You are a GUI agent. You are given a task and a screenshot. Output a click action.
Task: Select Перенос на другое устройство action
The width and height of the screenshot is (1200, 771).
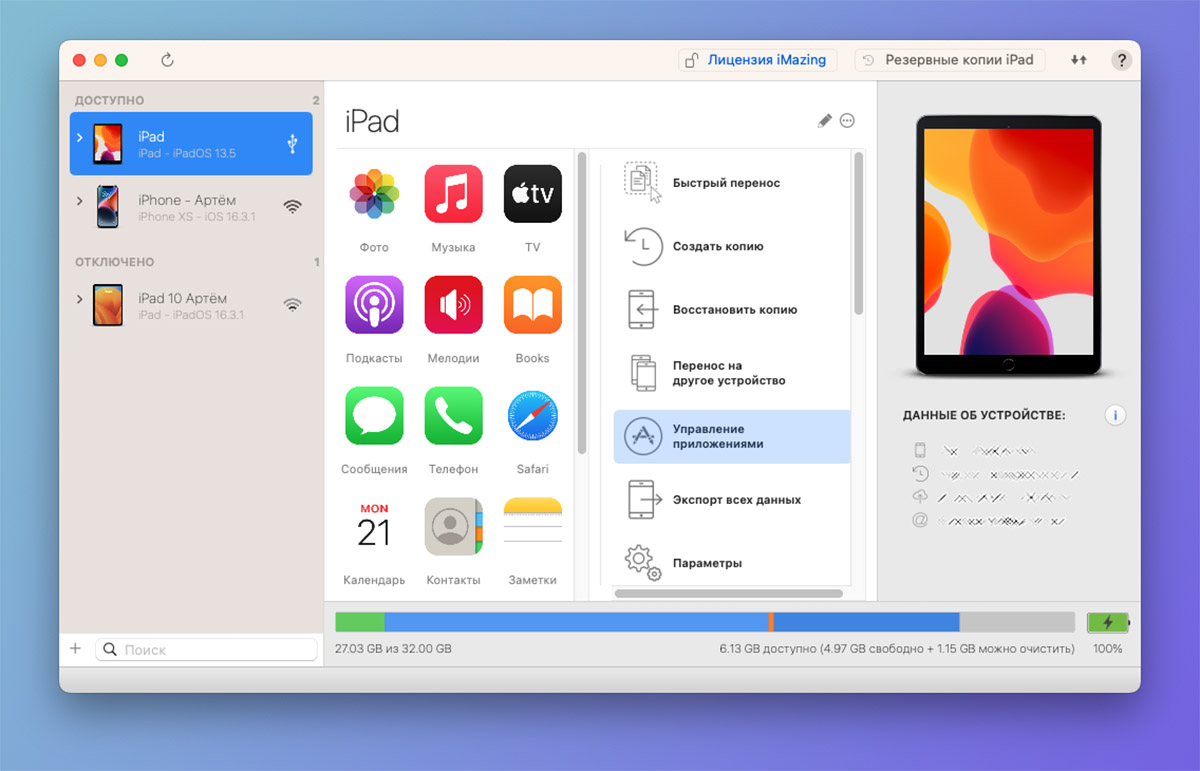click(732, 373)
